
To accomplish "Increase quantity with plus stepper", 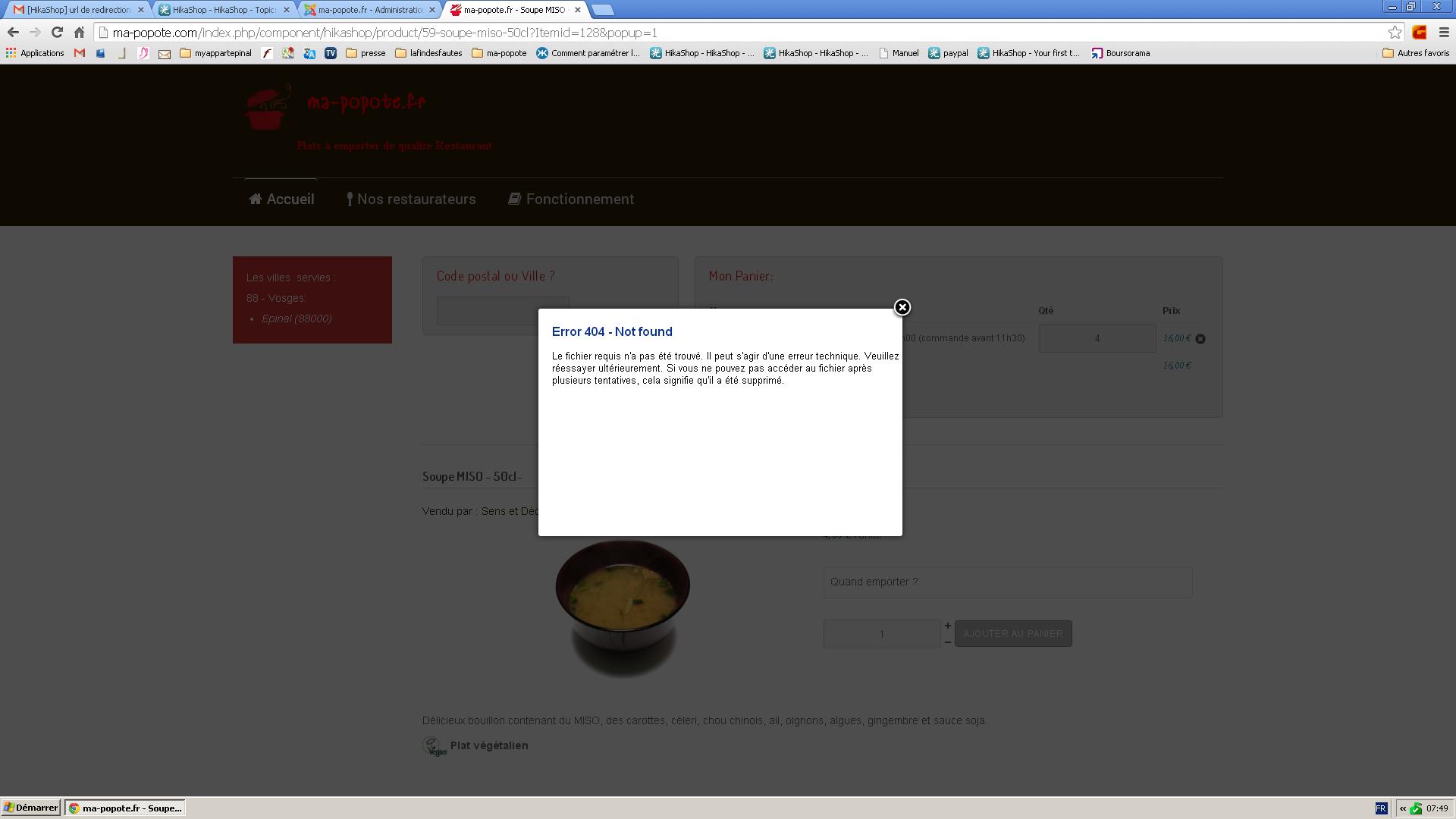I will (947, 626).
